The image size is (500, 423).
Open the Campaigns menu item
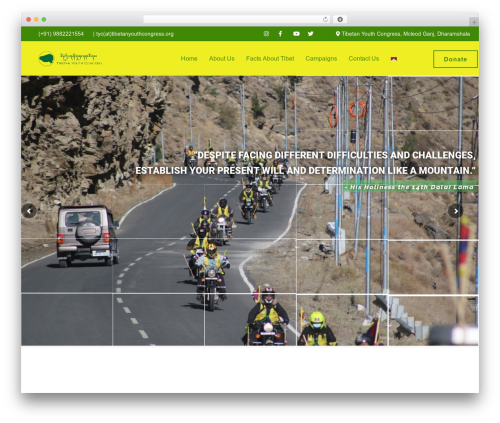tap(321, 59)
